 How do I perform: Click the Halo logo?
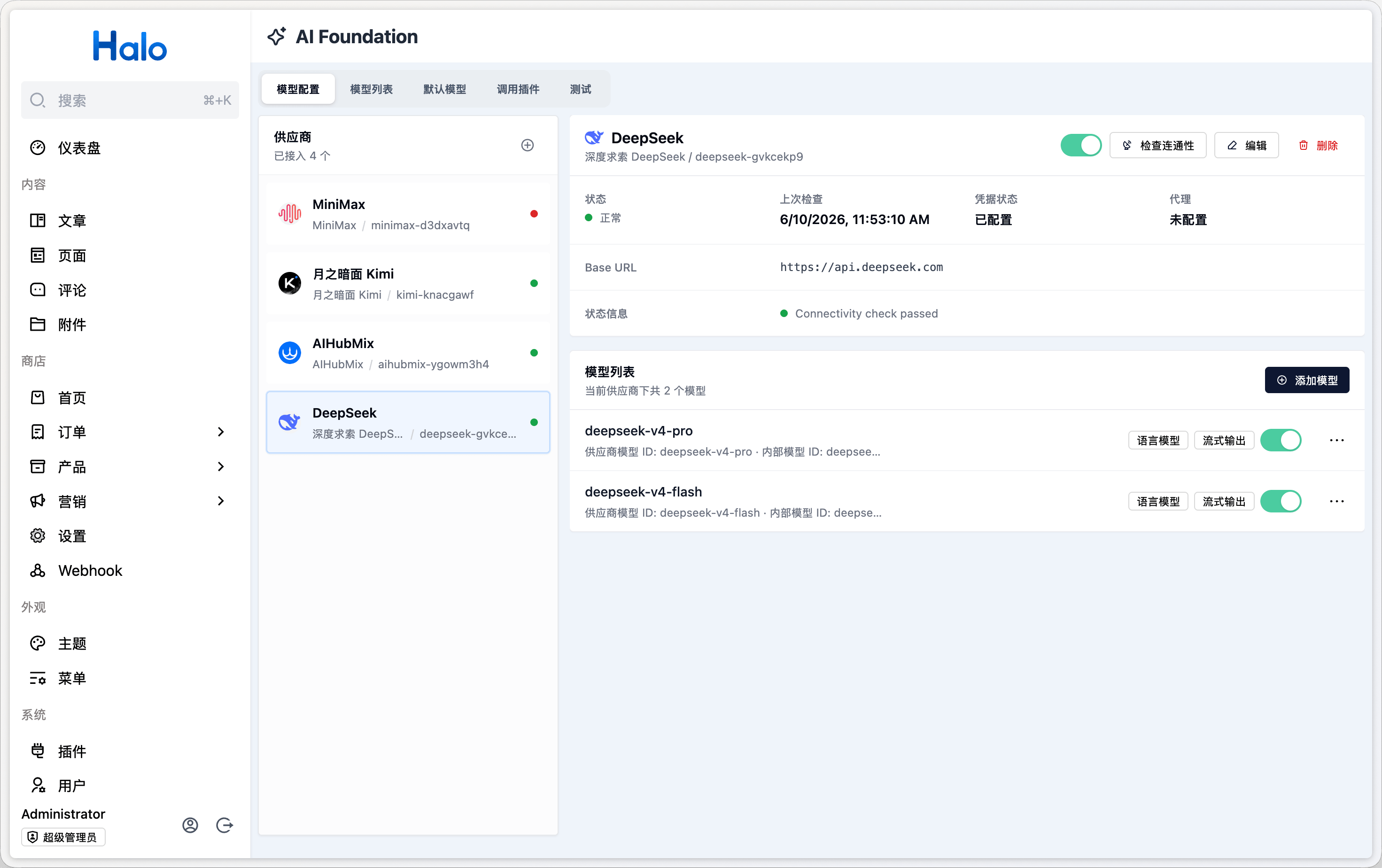(130, 46)
